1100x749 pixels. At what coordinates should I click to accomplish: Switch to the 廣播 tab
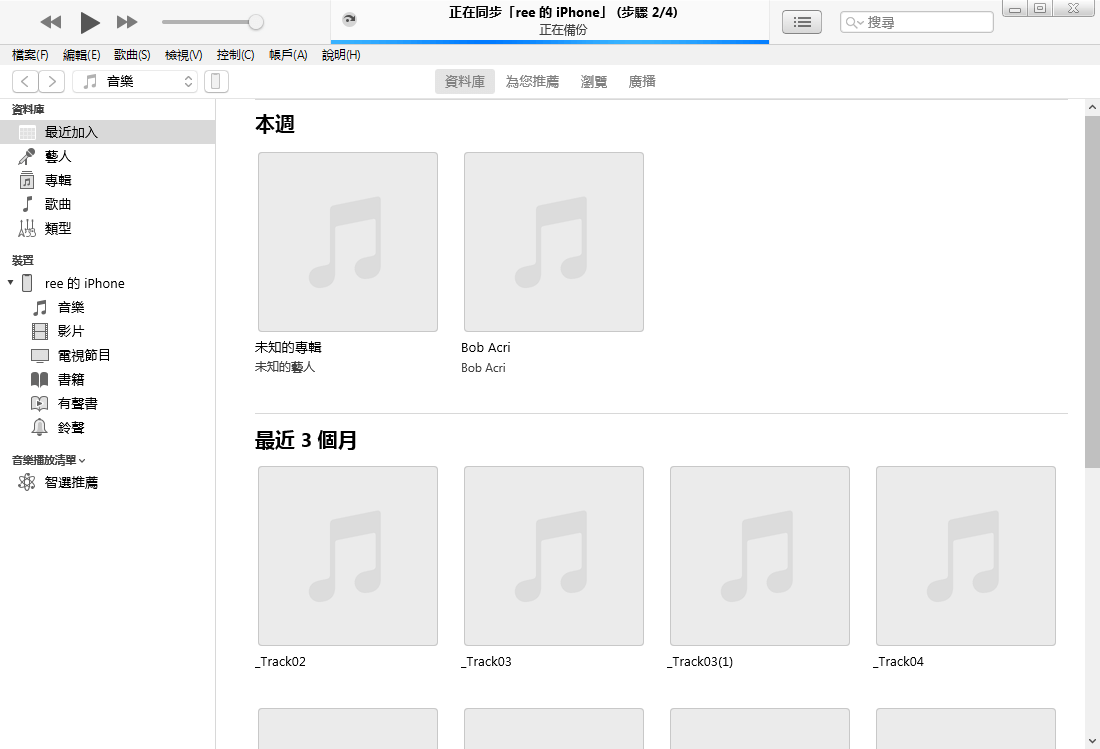click(642, 81)
